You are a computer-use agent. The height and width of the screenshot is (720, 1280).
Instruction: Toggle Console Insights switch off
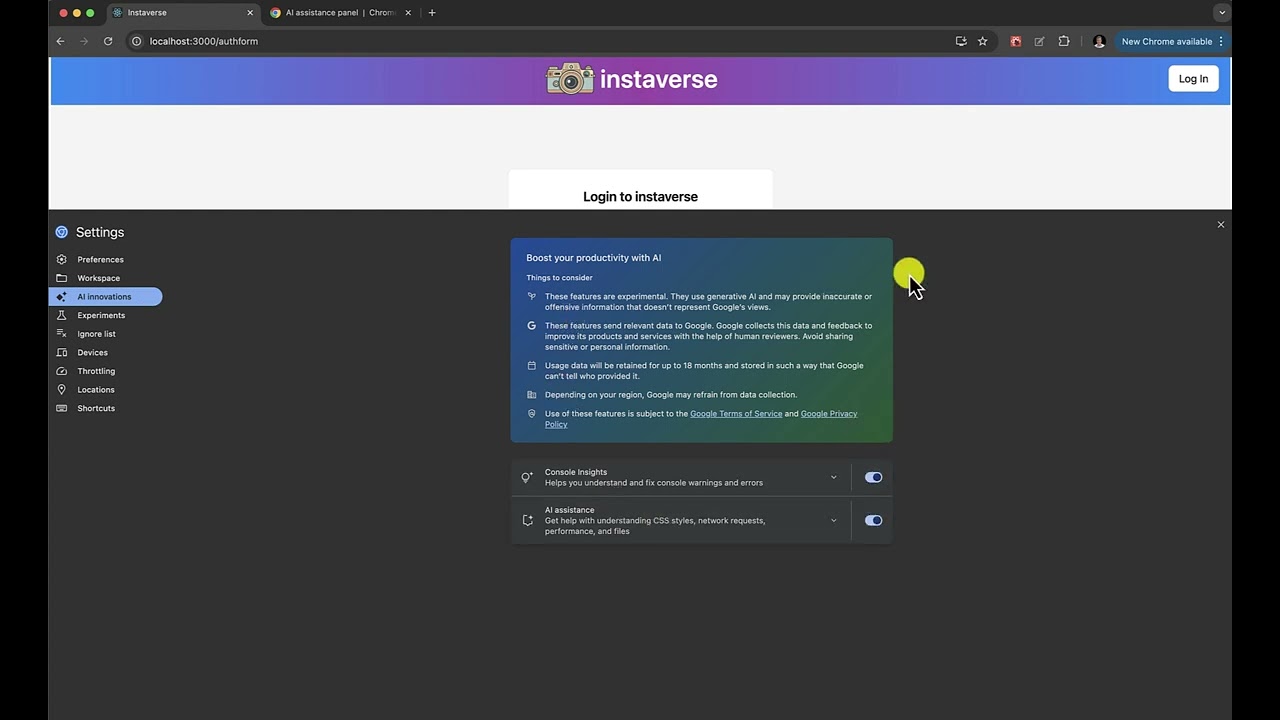(x=874, y=477)
